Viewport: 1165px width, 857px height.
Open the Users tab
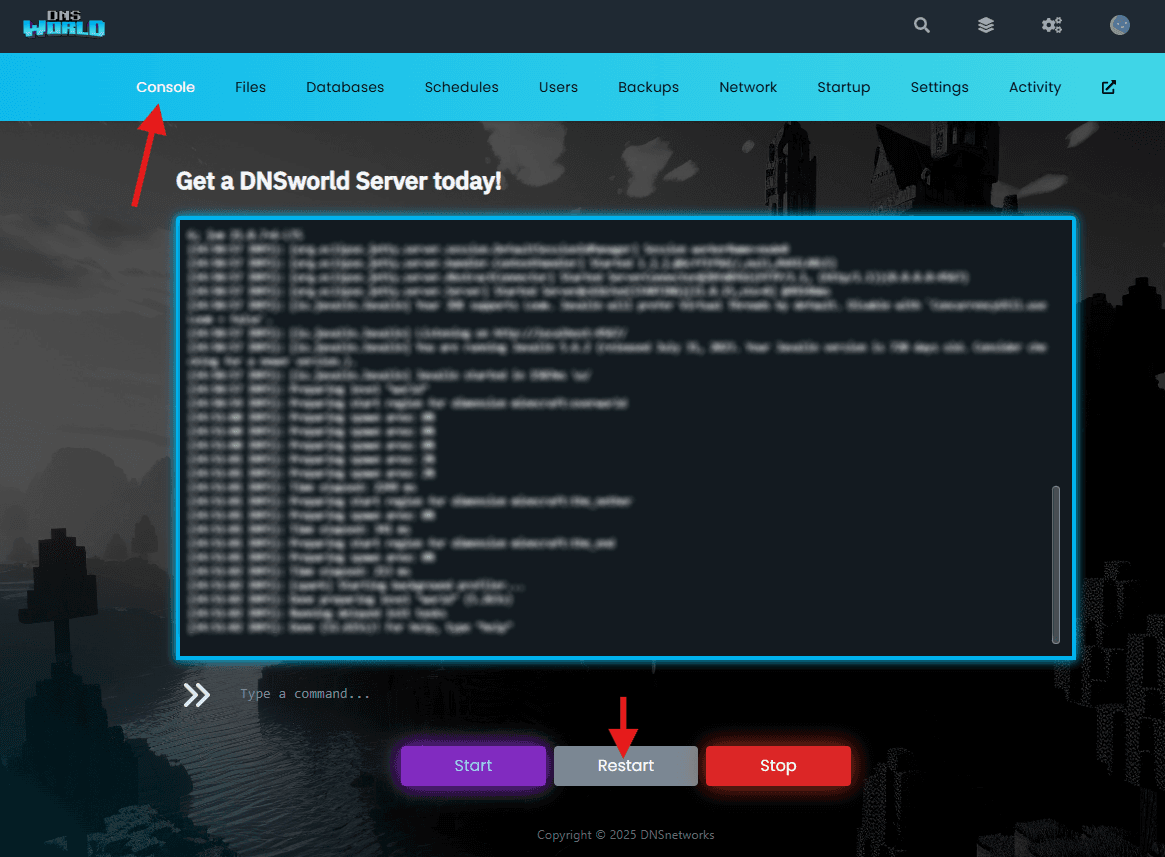point(558,87)
